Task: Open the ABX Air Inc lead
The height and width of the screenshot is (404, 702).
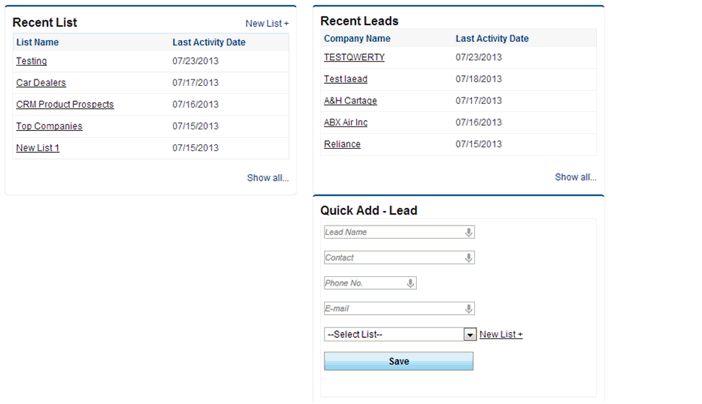Action: [346, 122]
